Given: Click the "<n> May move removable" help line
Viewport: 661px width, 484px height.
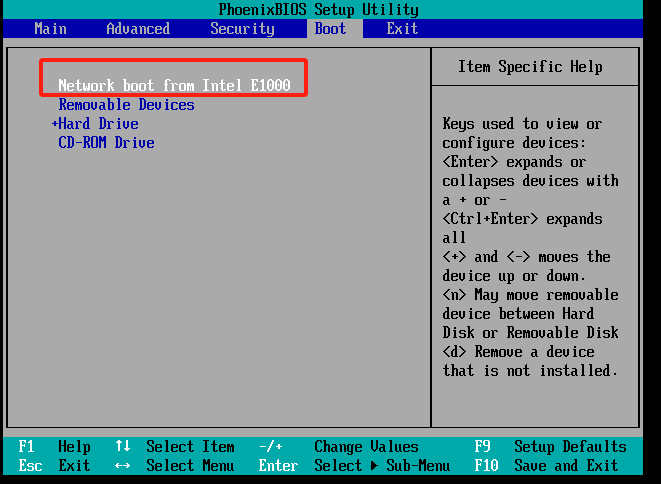Looking at the screenshot, I should [x=530, y=295].
